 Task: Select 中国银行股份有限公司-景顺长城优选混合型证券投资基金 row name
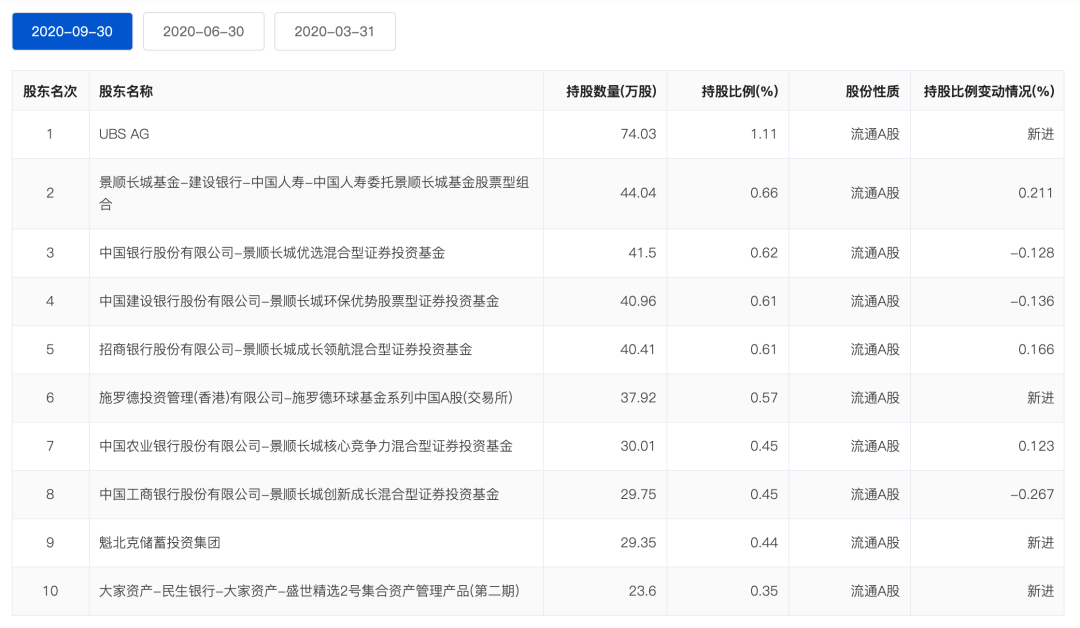(x=272, y=253)
